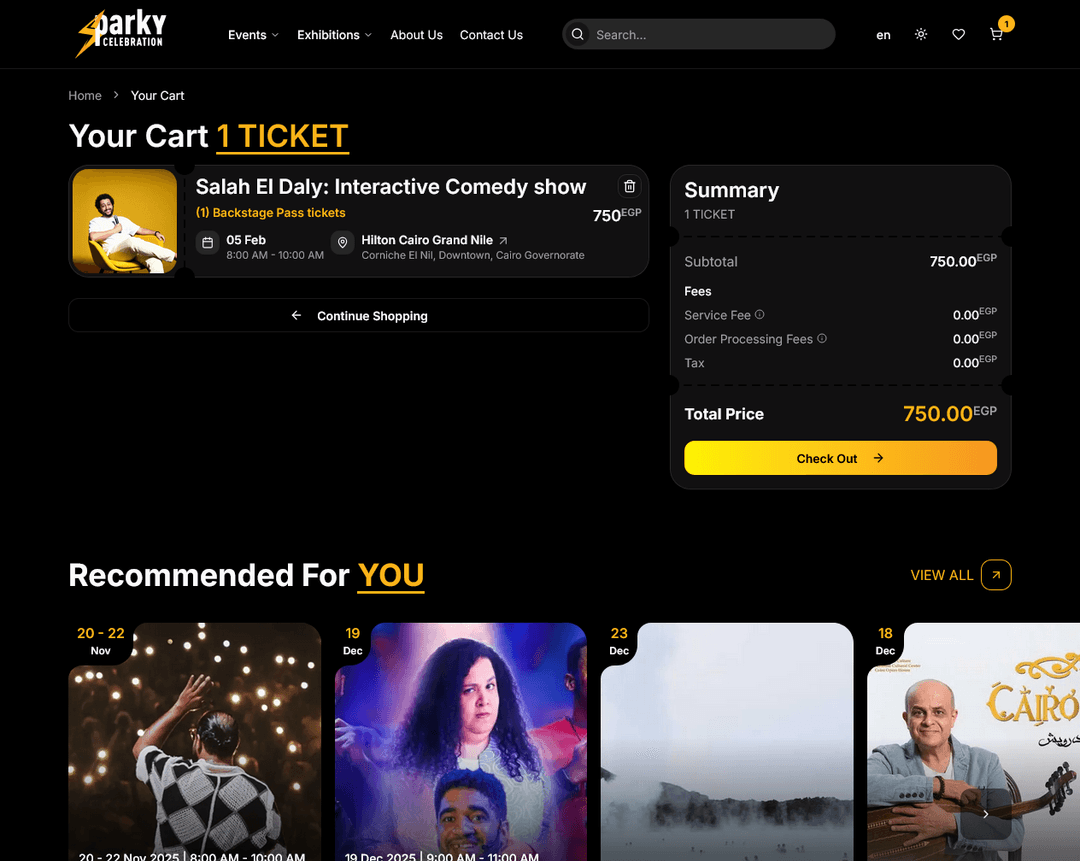Screen dimensions: 1080x861
Task: Open Contact Us menu item
Action: [x=491, y=34]
